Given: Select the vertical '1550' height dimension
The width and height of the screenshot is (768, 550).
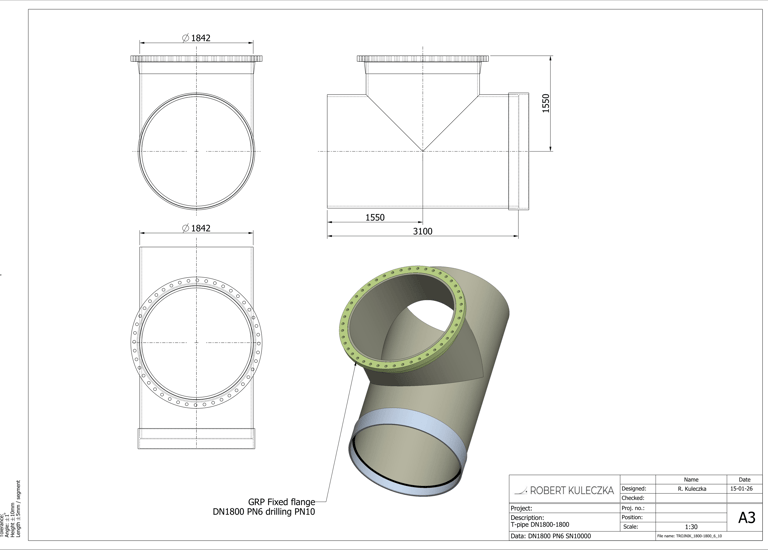Looking at the screenshot, I should (546, 103).
